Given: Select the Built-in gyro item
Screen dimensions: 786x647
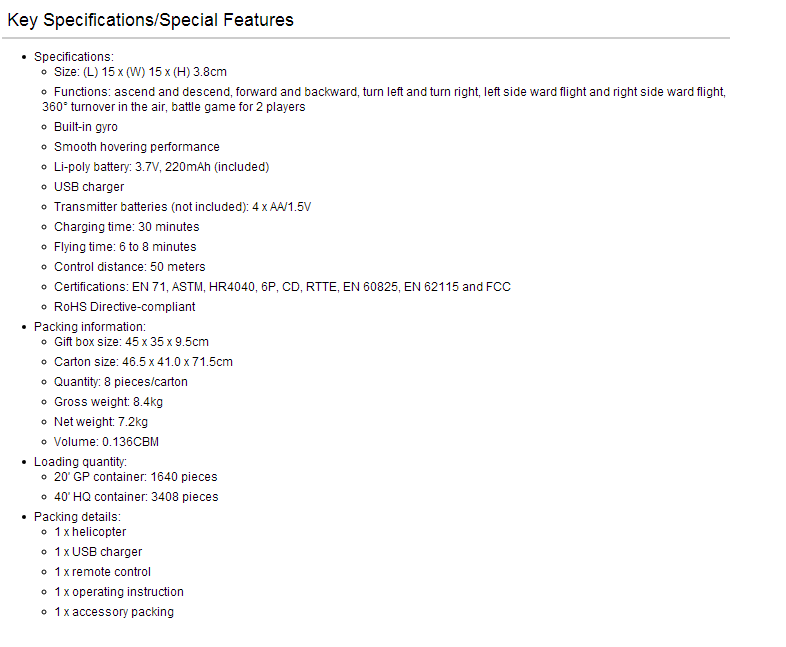Looking at the screenshot, I should click(x=86, y=127).
